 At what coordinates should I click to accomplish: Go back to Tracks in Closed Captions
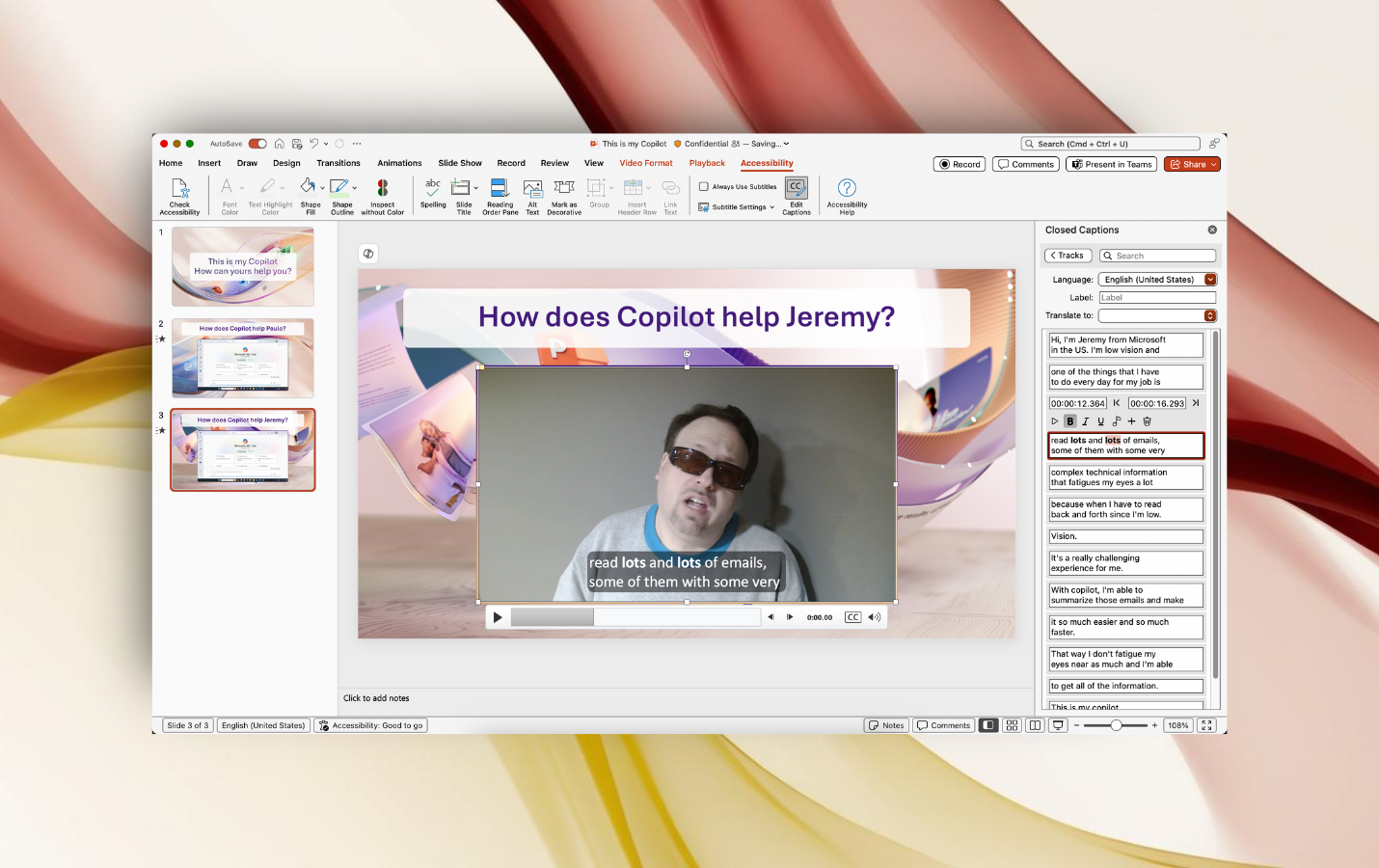click(x=1067, y=256)
